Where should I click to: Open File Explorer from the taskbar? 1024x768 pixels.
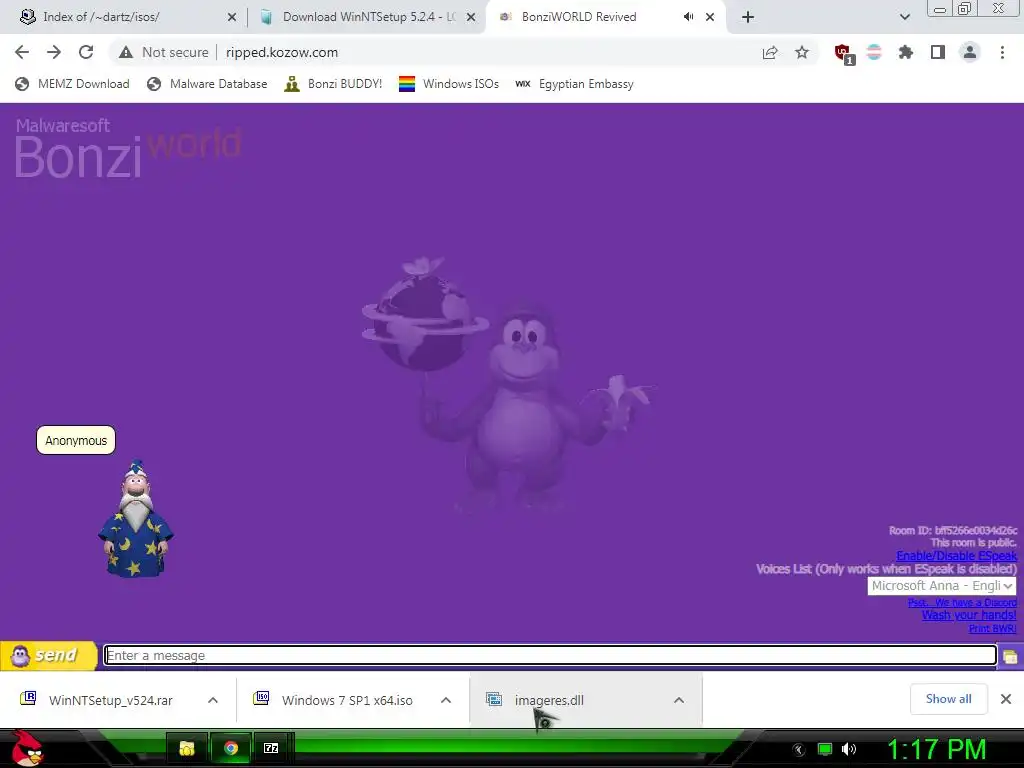click(187, 748)
